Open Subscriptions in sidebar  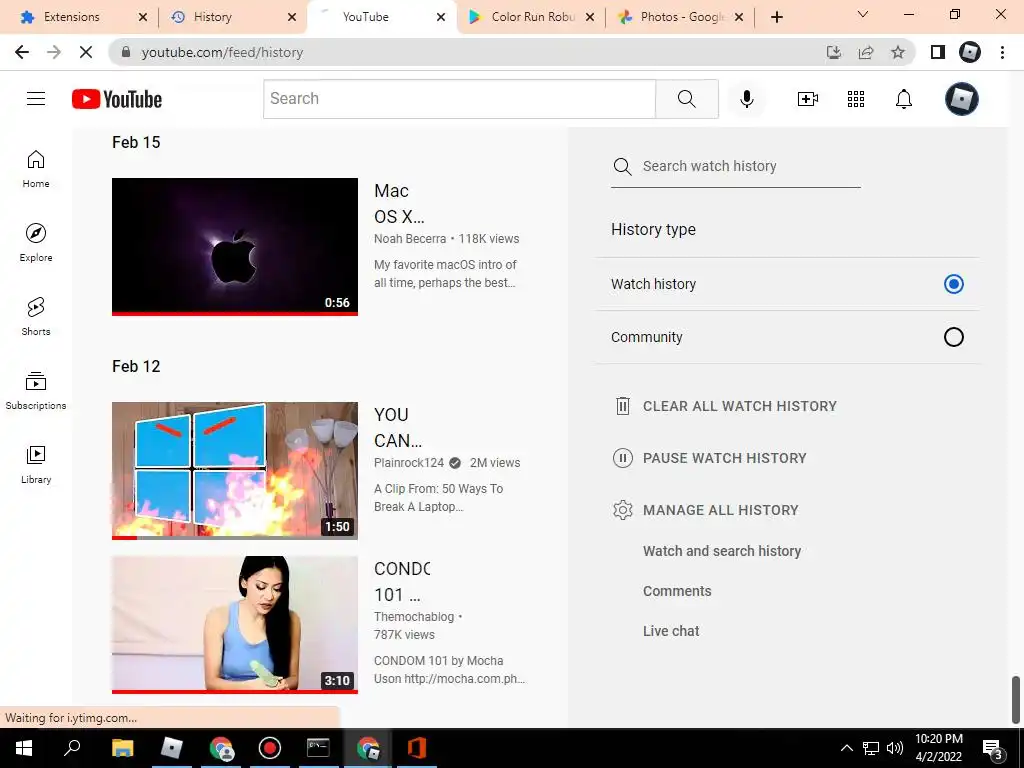[36, 391]
